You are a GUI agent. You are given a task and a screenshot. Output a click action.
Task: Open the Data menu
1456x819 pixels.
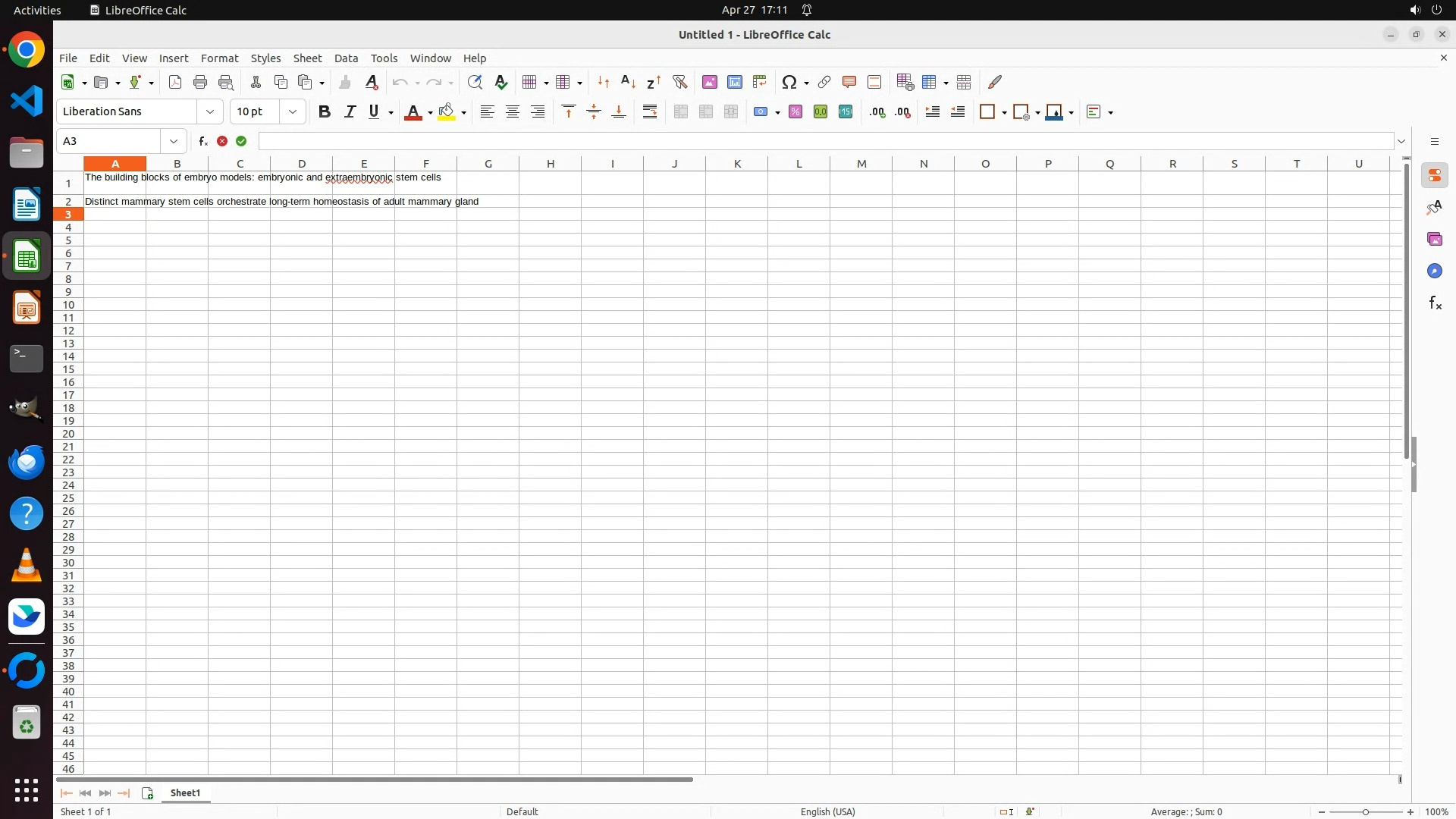coord(346,58)
